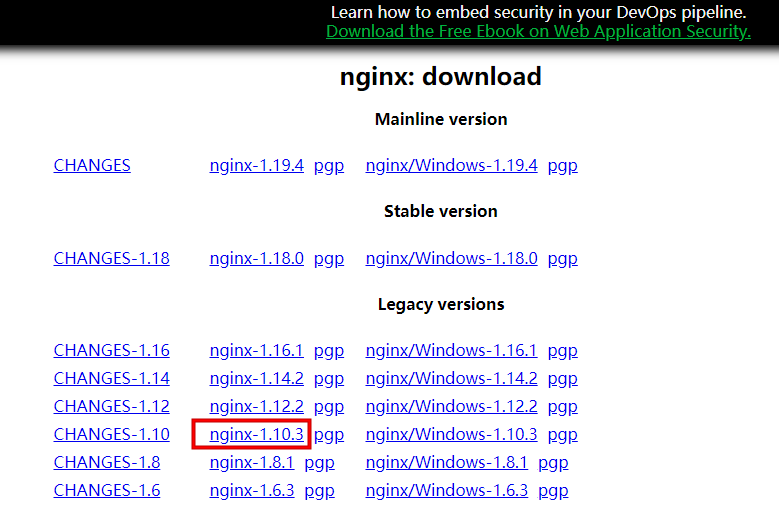The height and width of the screenshot is (506, 779).
Task: Open pgp signature for nginx/Windows-1.10.3
Action: (x=562, y=435)
